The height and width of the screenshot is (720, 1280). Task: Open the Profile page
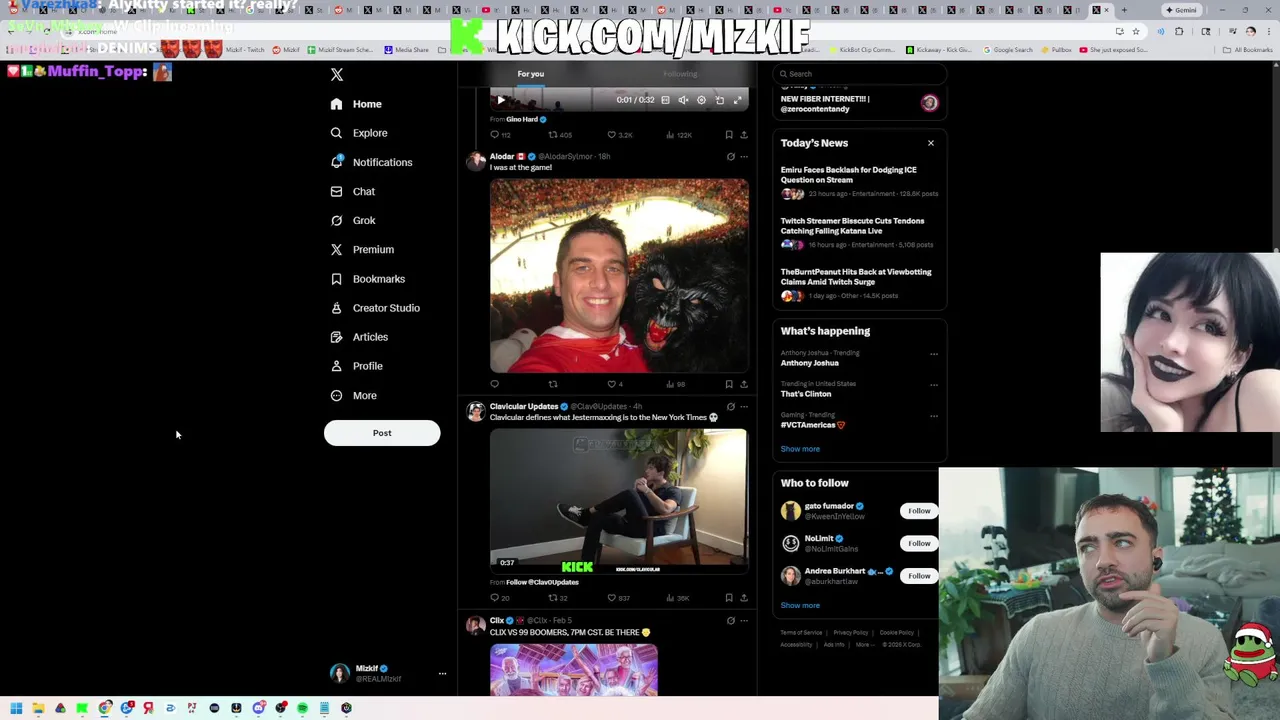click(357, 366)
